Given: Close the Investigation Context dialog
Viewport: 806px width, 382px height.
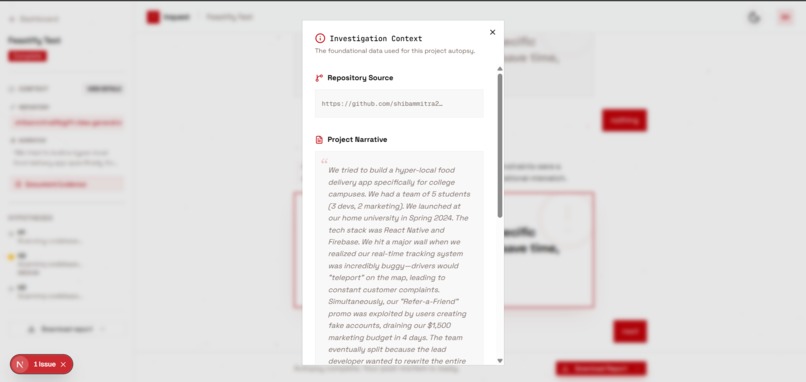Looking at the screenshot, I should [x=492, y=32].
